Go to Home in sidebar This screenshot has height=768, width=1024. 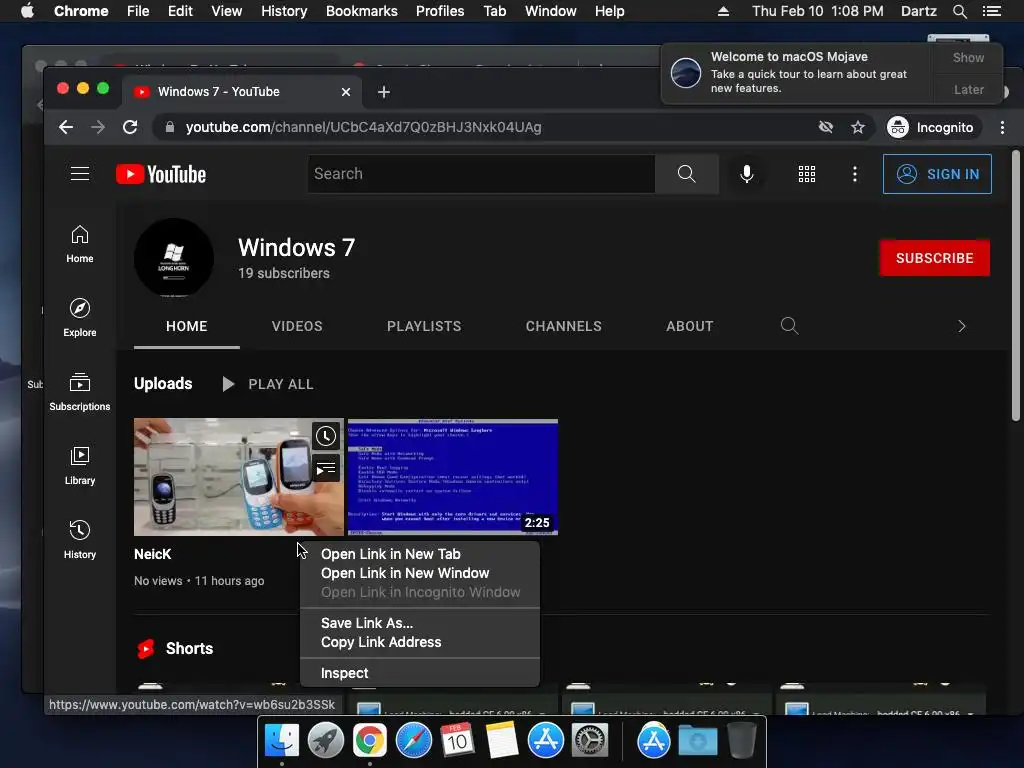80,244
